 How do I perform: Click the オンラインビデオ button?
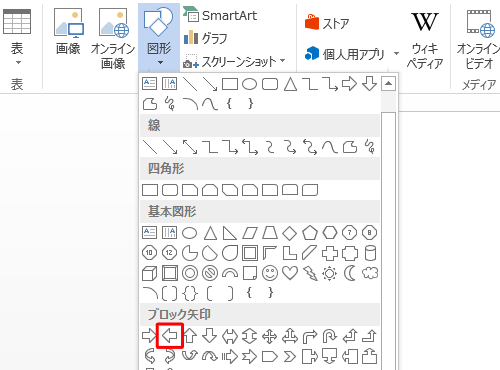pyautogui.click(x=479, y=40)
